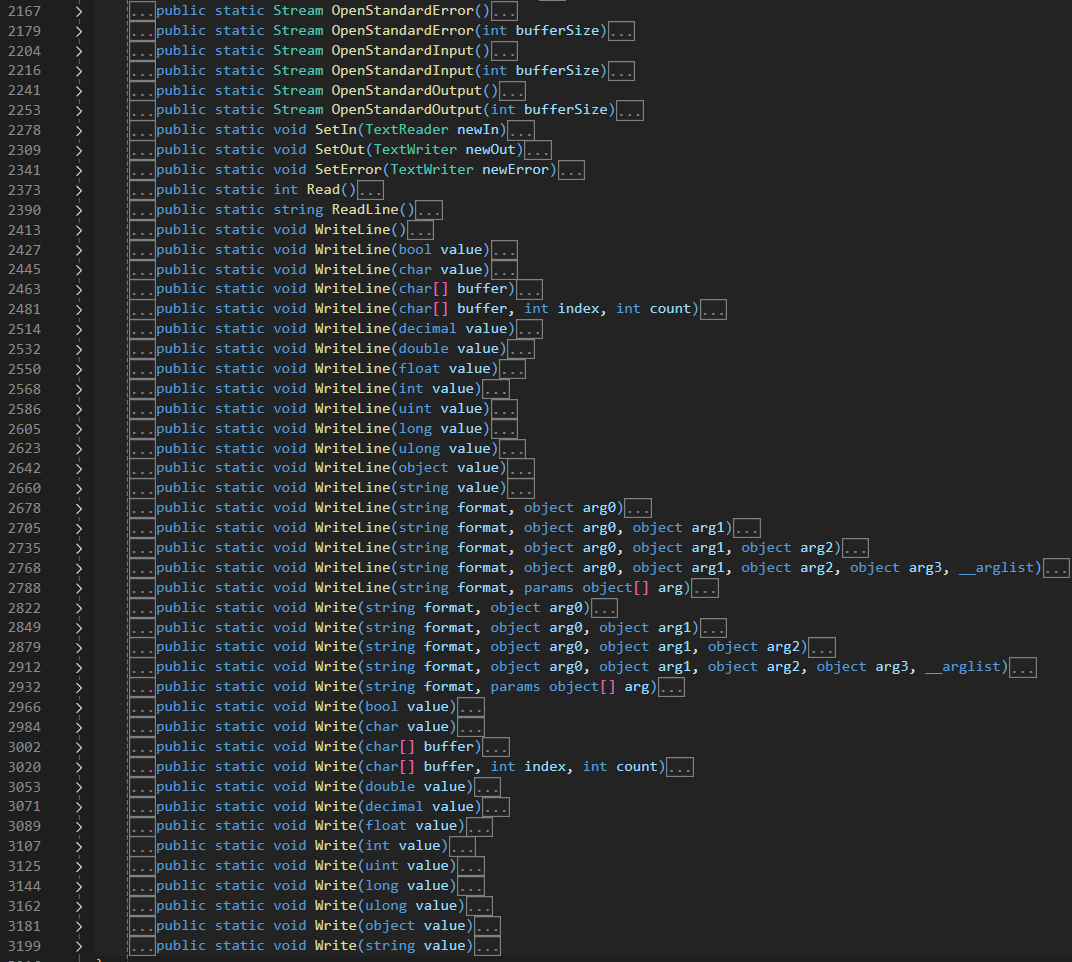Expand the fold chevron on line 2879
The width and height of the screenshot is (1072, 962).
click(x=79, y=647)
